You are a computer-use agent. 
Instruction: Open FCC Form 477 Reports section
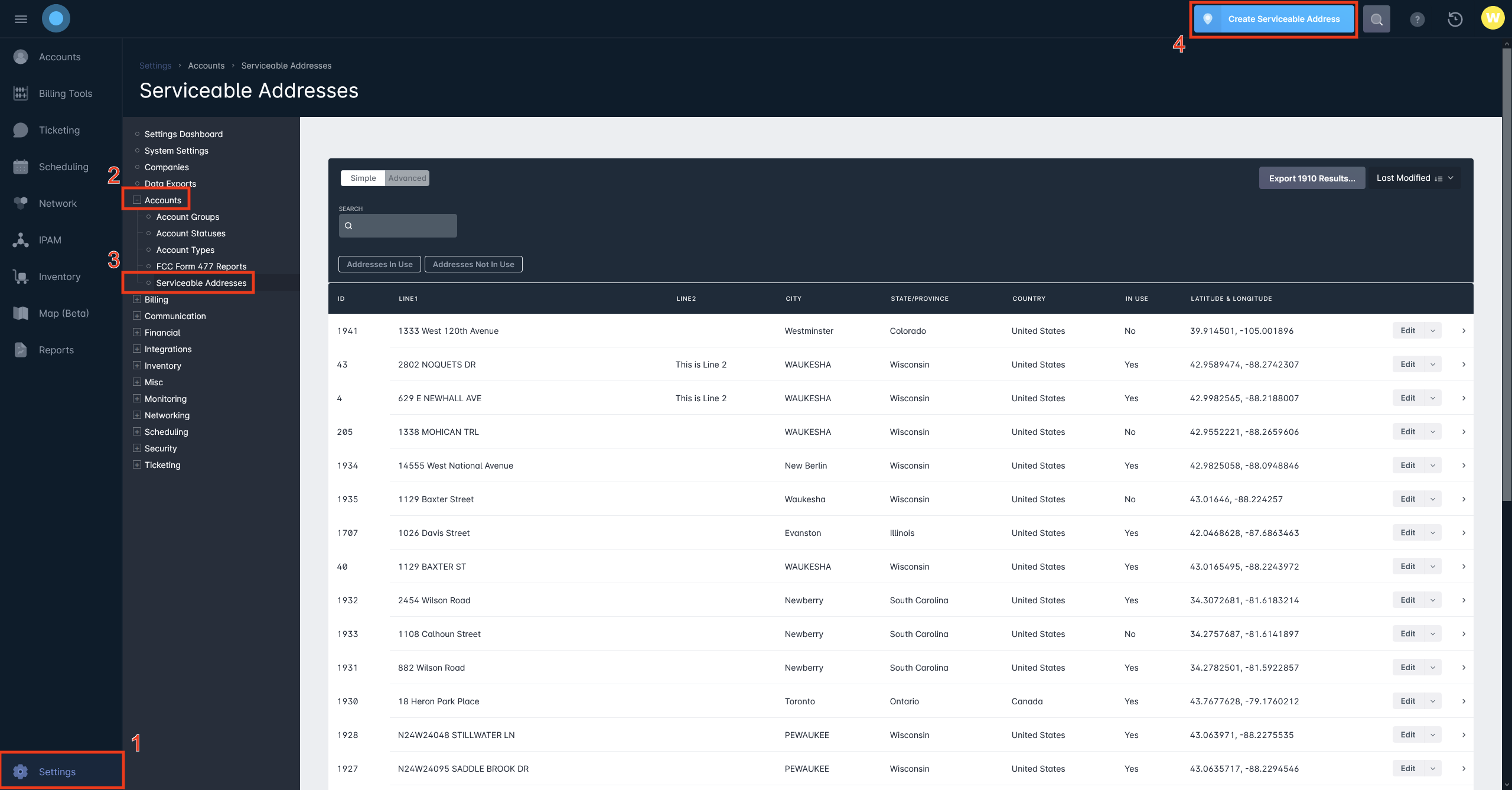click(x=201, y=265)
